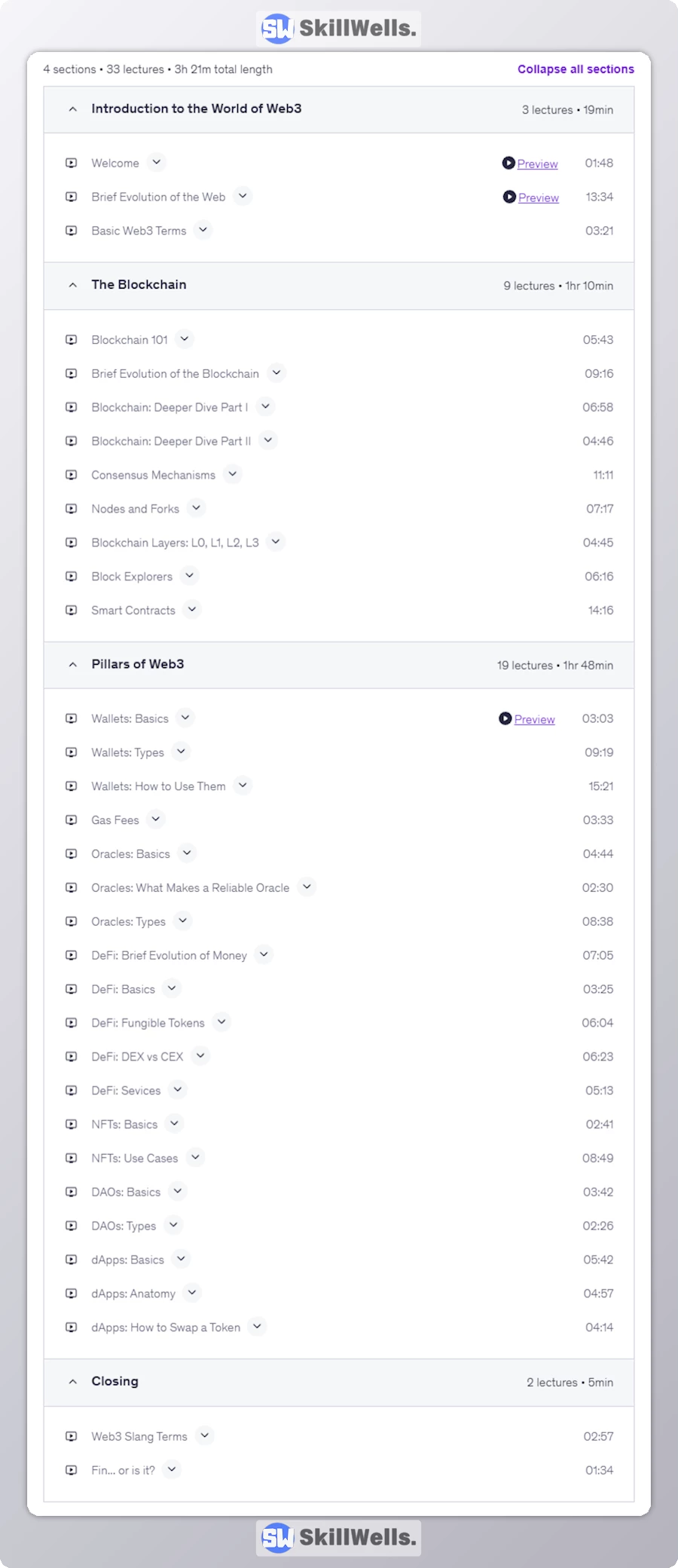Expand the Blockchain 101 lecture description

[x=185, y=339]
